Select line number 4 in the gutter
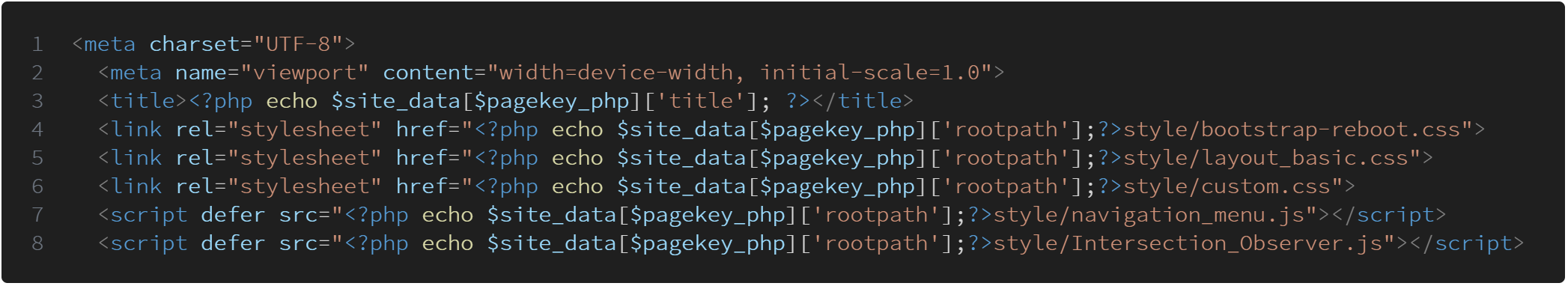The image size is (1568, 286). coord(37,130)
